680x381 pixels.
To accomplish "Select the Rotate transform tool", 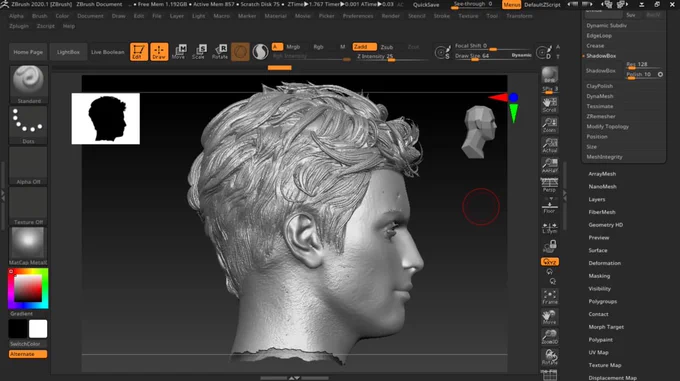I will [220, 52].
